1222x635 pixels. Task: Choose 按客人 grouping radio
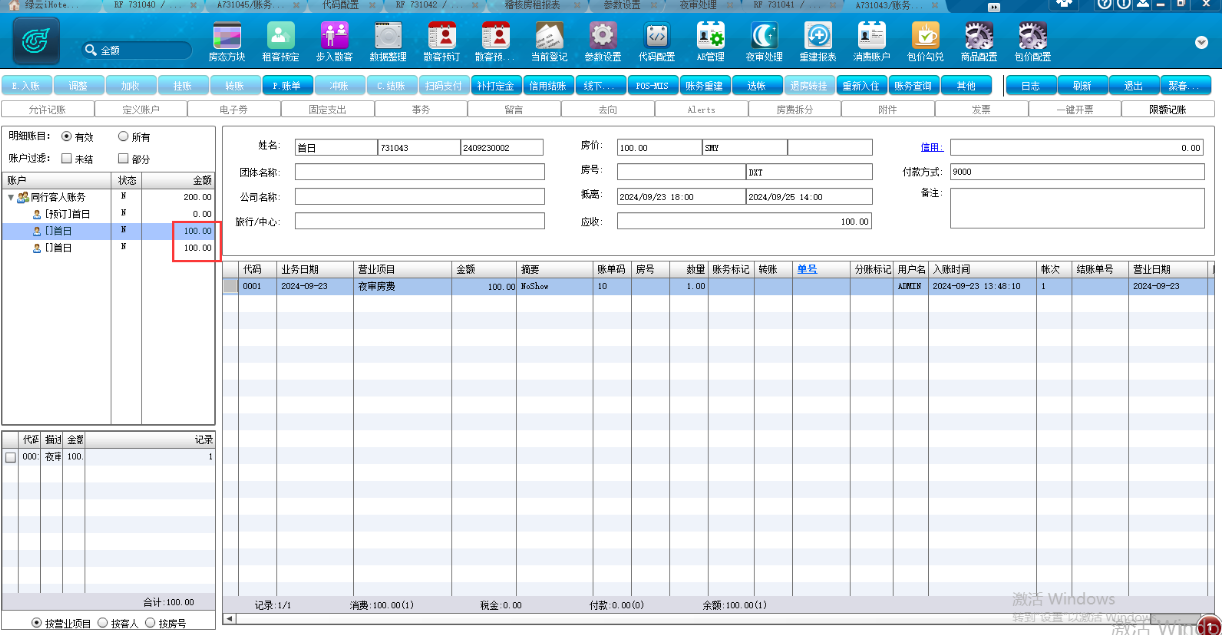pos(102,623)
